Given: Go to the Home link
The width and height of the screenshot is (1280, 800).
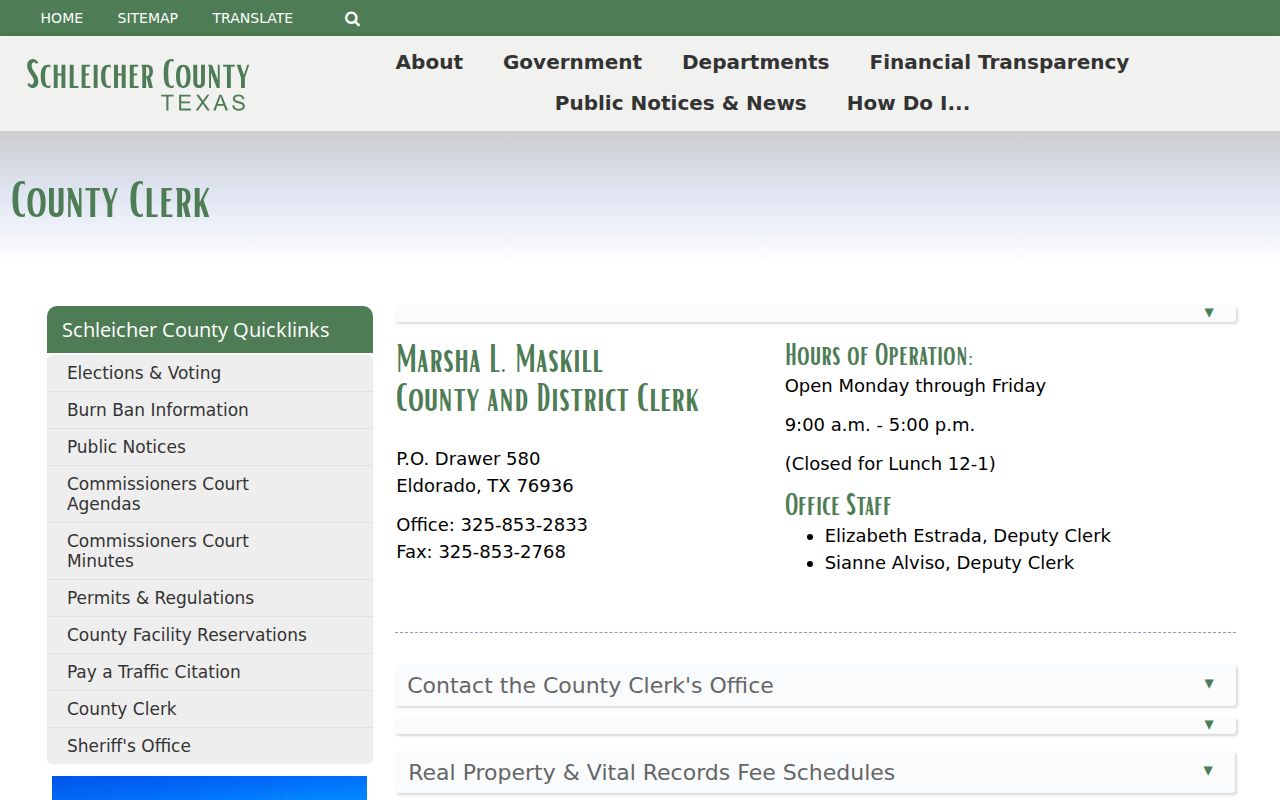Looking at the screenshot, I should tap(62, 18).
